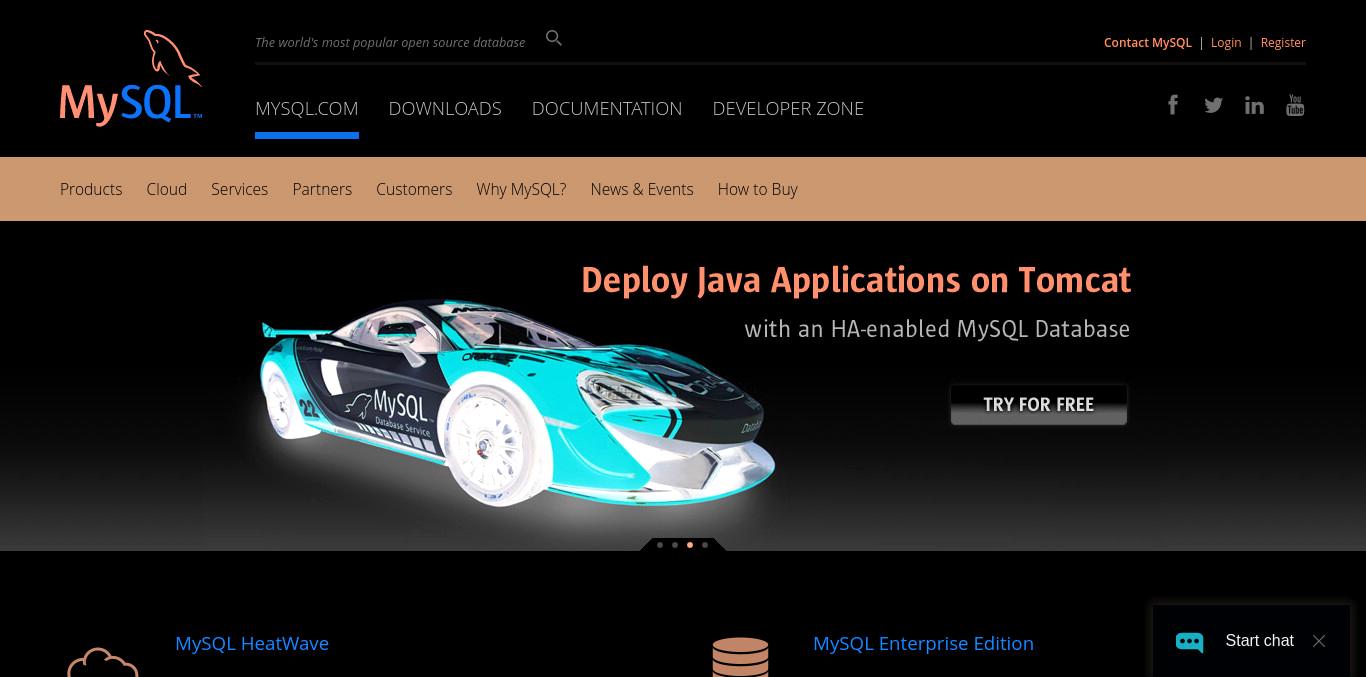Image resolution: width=1366 pixels, height=677 pixels.
Task: Click the MySQL dolphin logo
Action: pyautogui.click(x=131, y=78)
